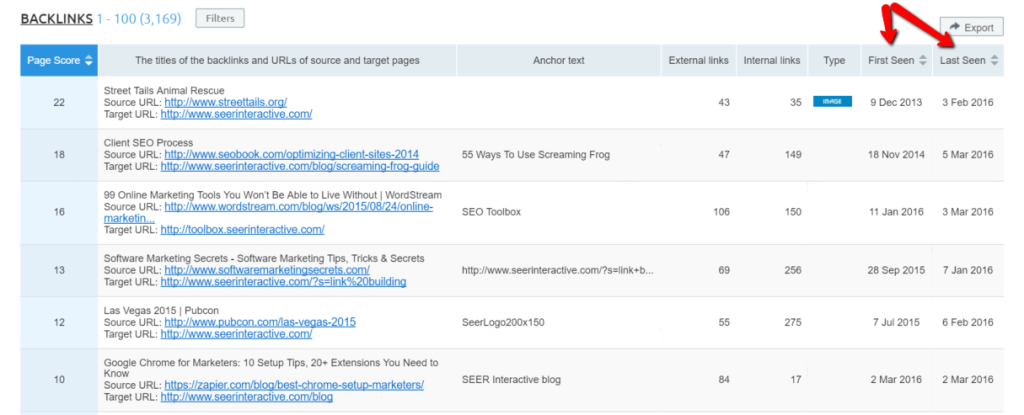Click the BACKLINKS heading
1024x415 pixels.
click(58, 18)
